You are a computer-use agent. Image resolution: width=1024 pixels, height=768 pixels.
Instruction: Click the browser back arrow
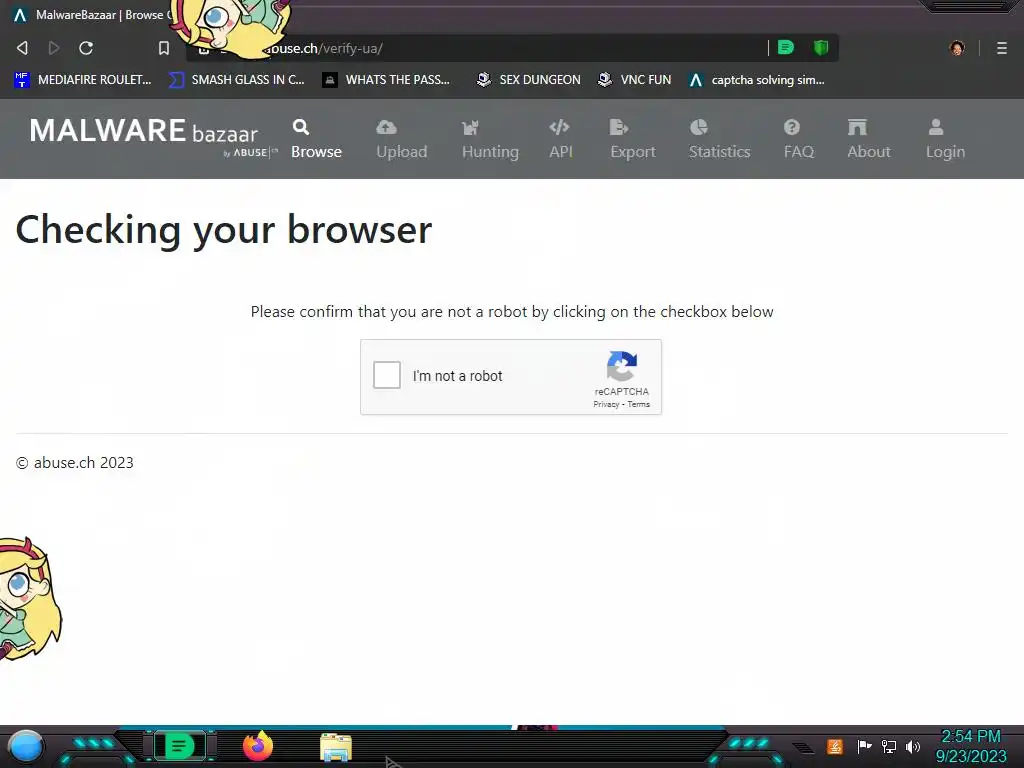click(22, 48)
